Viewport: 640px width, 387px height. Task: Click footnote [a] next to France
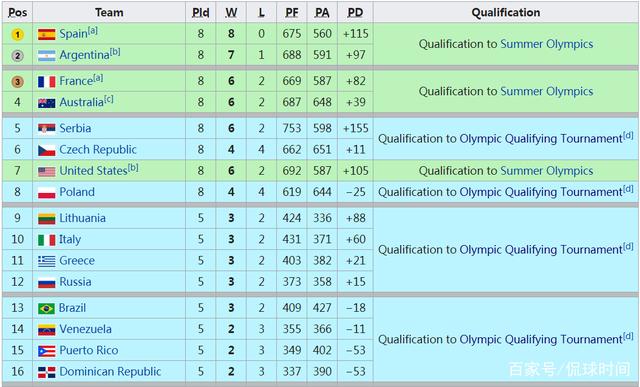point(98,78)
